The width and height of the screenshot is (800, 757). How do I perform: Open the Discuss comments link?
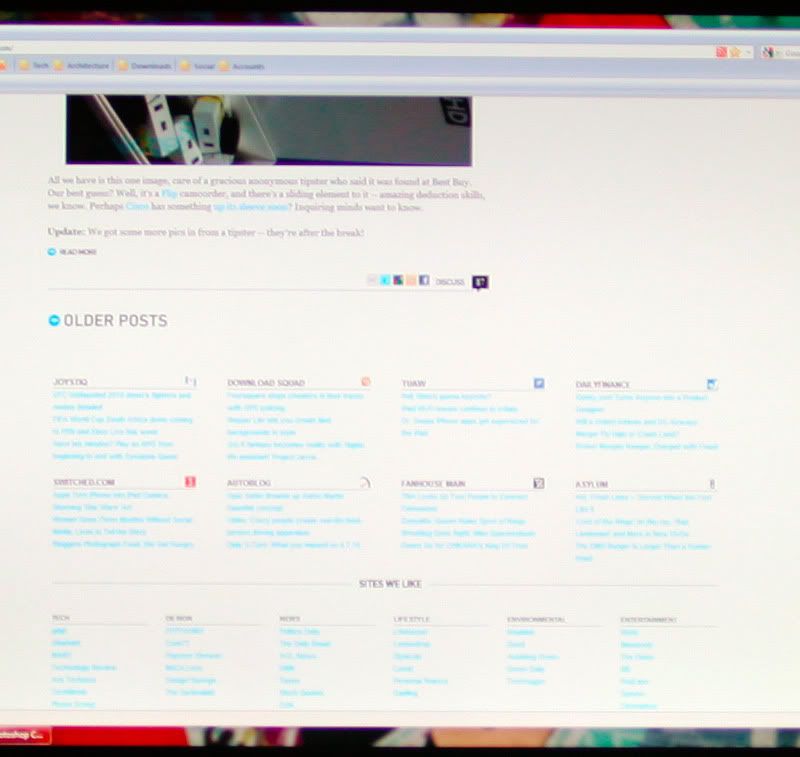[x=449, y=282]
